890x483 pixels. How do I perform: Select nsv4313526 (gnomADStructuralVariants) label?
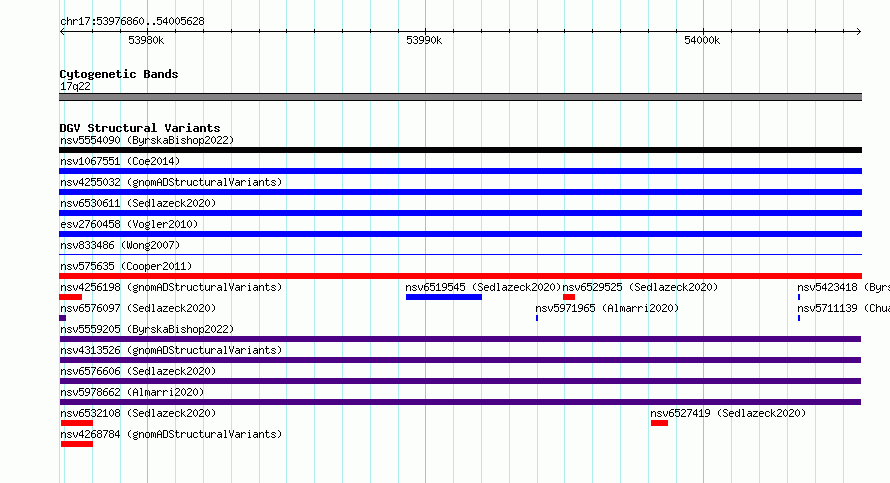pos(171,350)
